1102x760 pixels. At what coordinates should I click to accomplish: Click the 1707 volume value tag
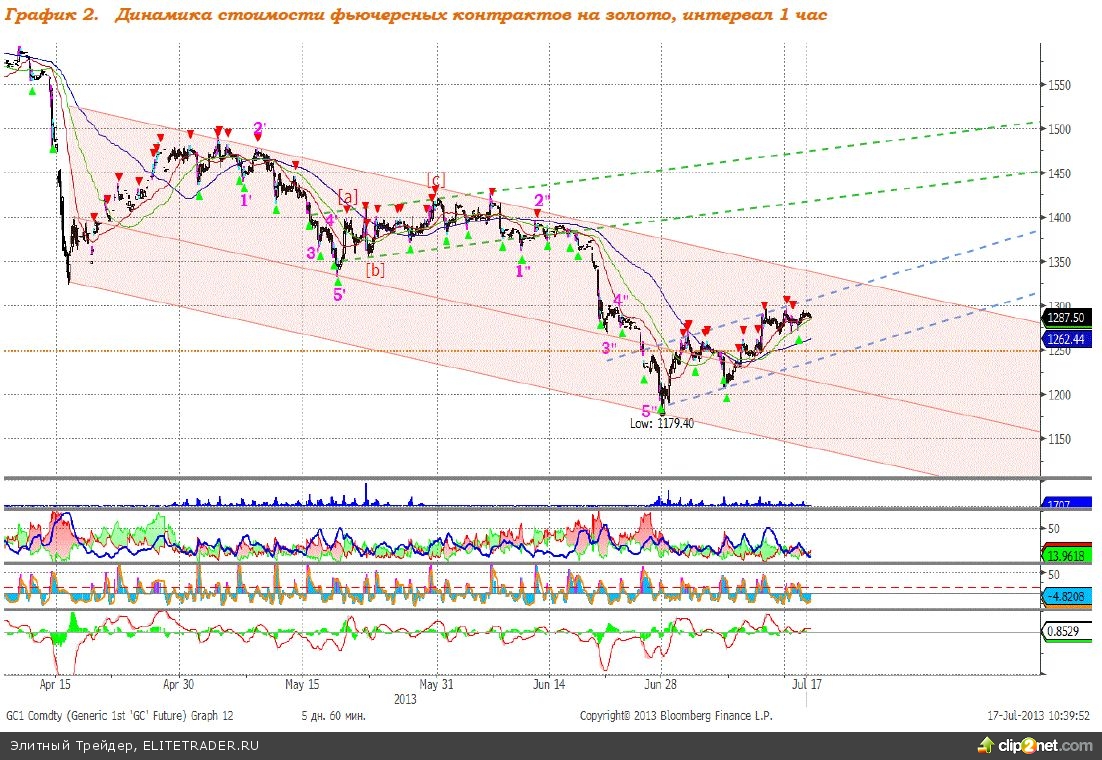(x=1062, y=503)
